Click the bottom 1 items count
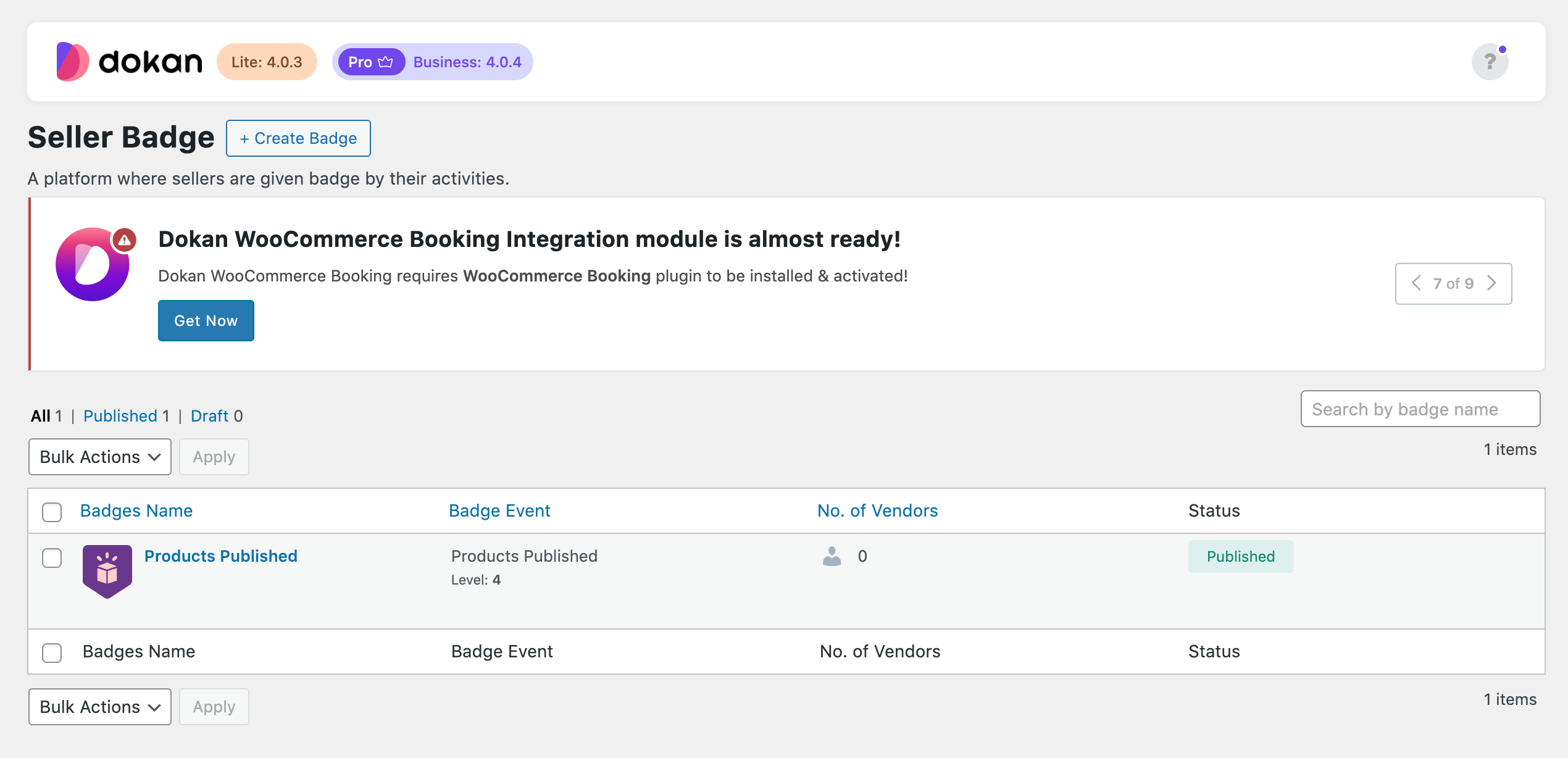 coord(1510,699)
